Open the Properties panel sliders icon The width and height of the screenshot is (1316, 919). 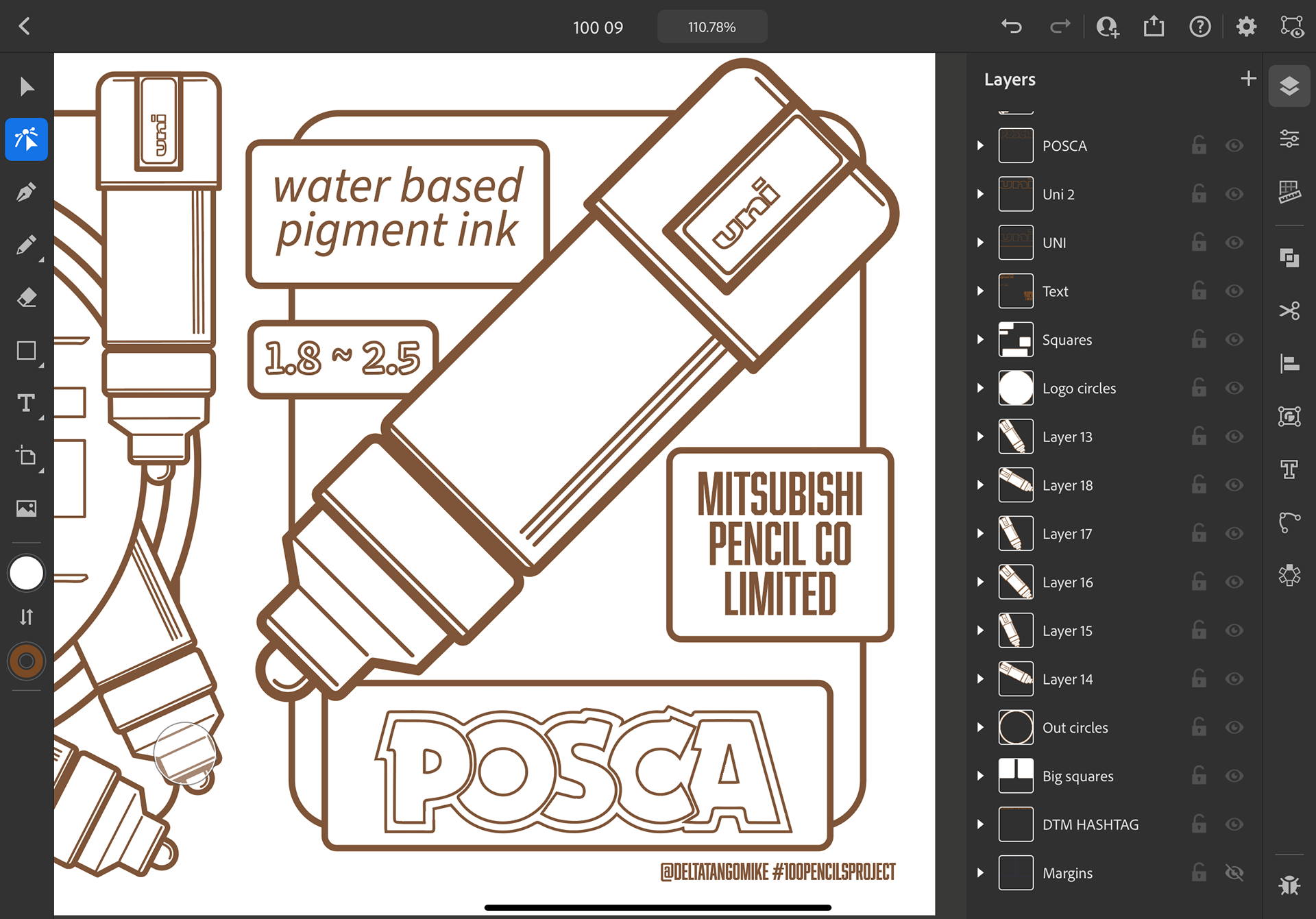tap(1289, 139)
